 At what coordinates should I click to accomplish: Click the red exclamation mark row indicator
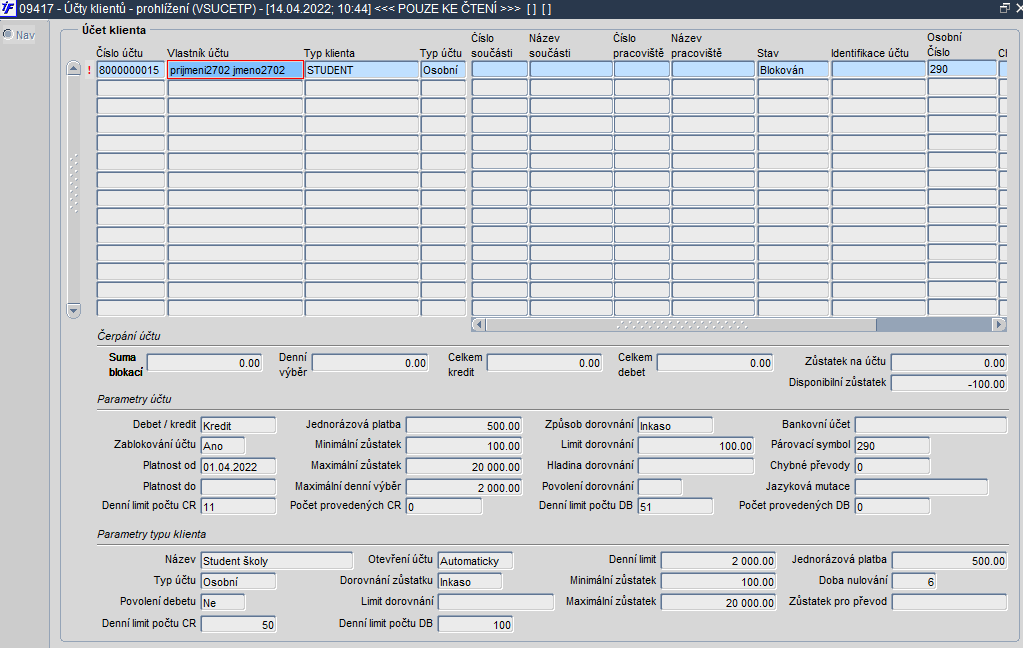(89, 70)
